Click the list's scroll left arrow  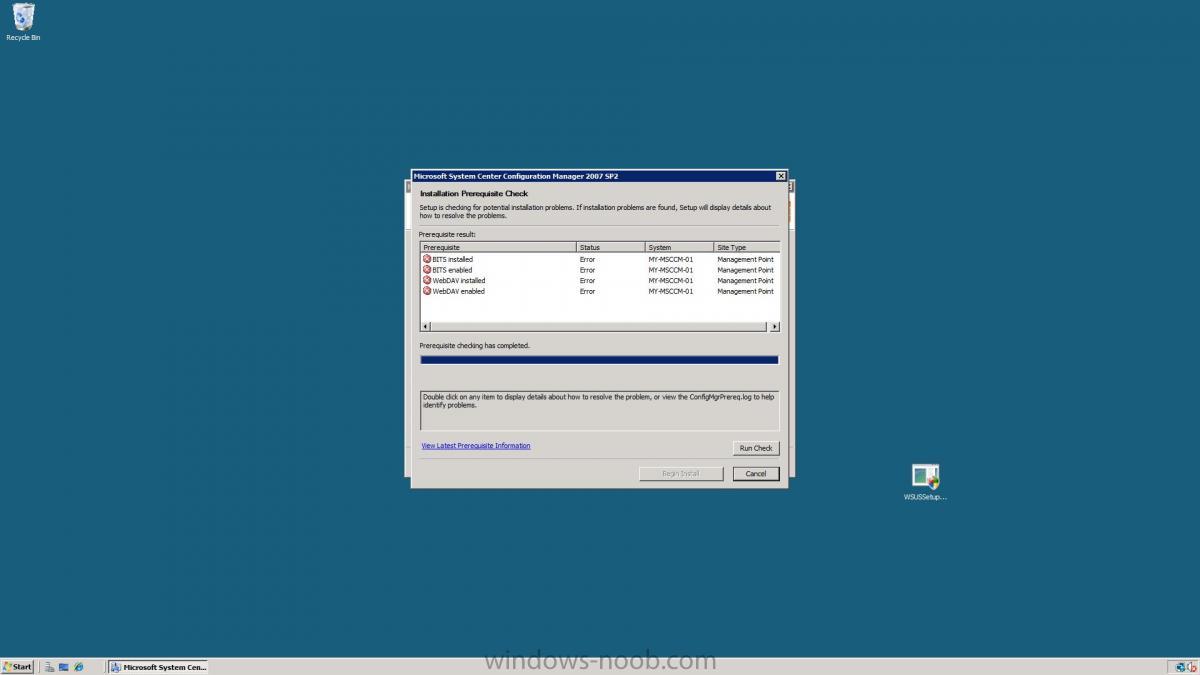(x=425, y=327)
